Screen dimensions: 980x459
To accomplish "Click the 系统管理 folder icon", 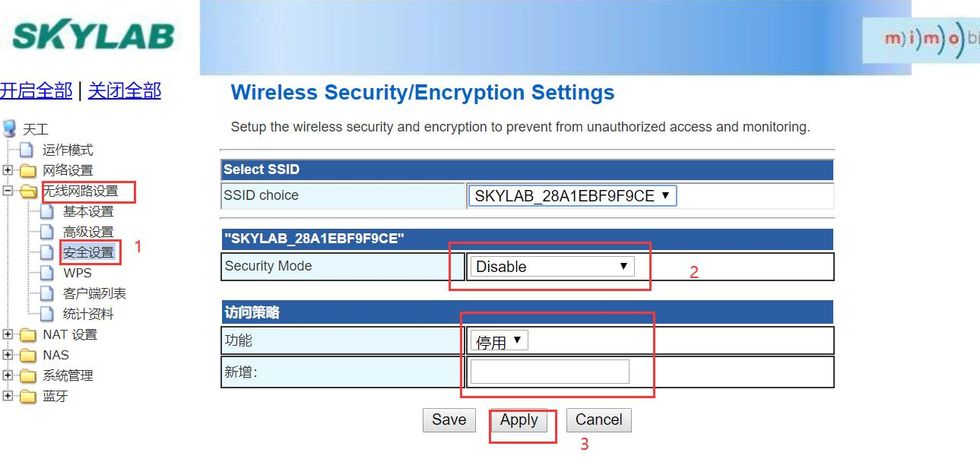I will pos(28,376).
